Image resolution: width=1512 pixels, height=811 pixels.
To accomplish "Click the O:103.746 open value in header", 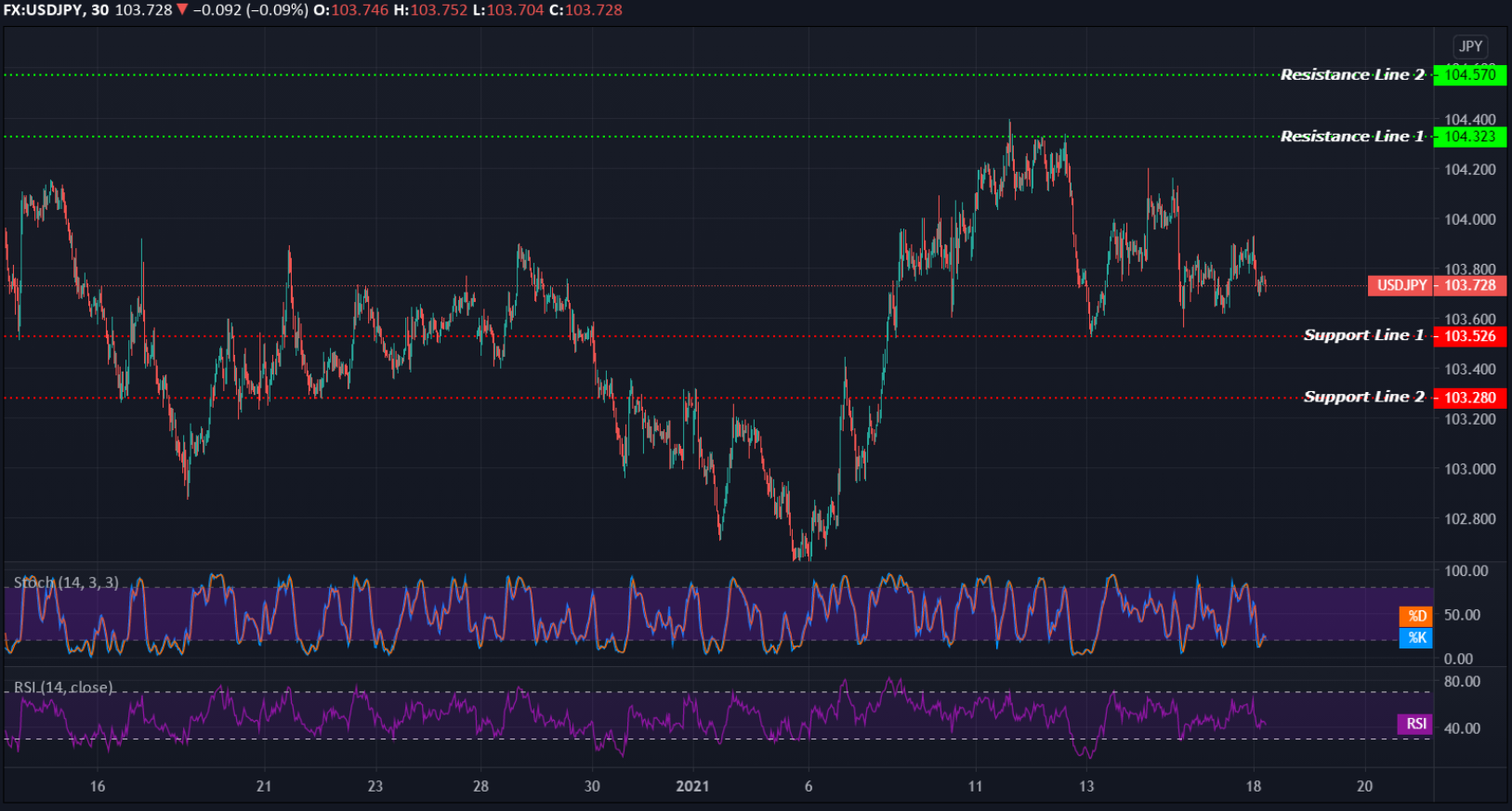I will click(x=350, y=10).
